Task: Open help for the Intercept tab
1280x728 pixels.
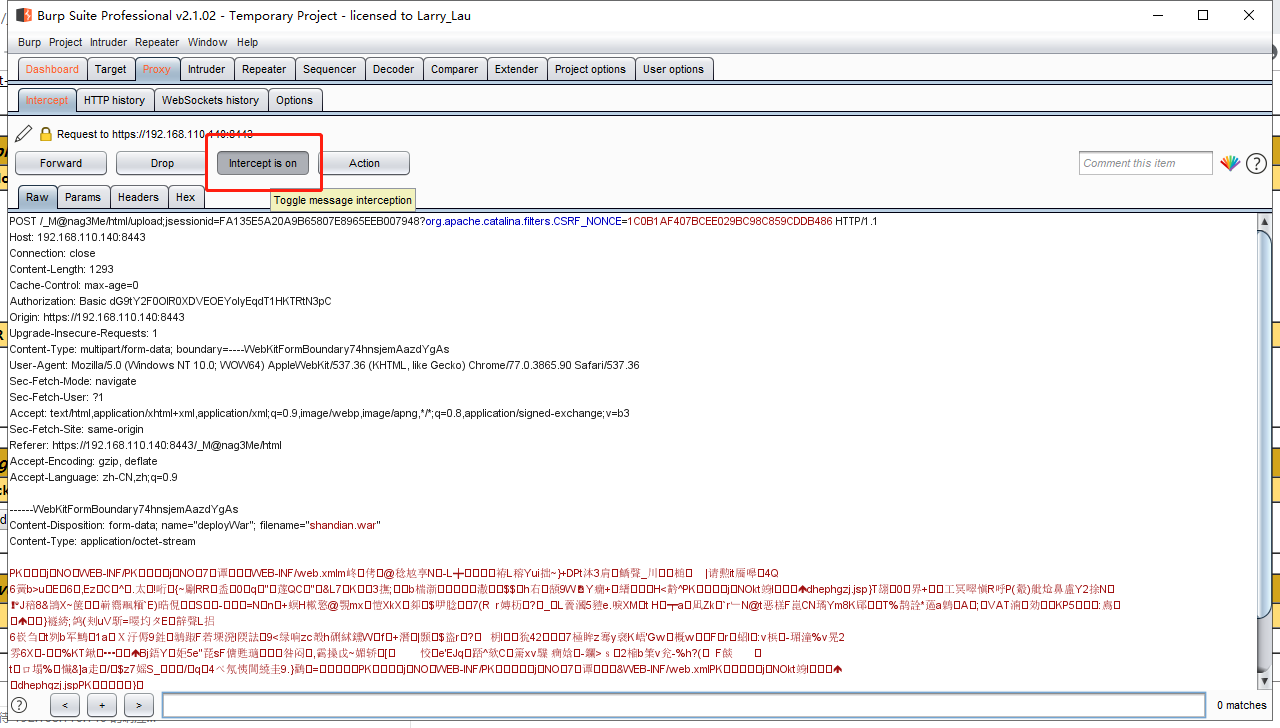Action: pos(1257,163)
